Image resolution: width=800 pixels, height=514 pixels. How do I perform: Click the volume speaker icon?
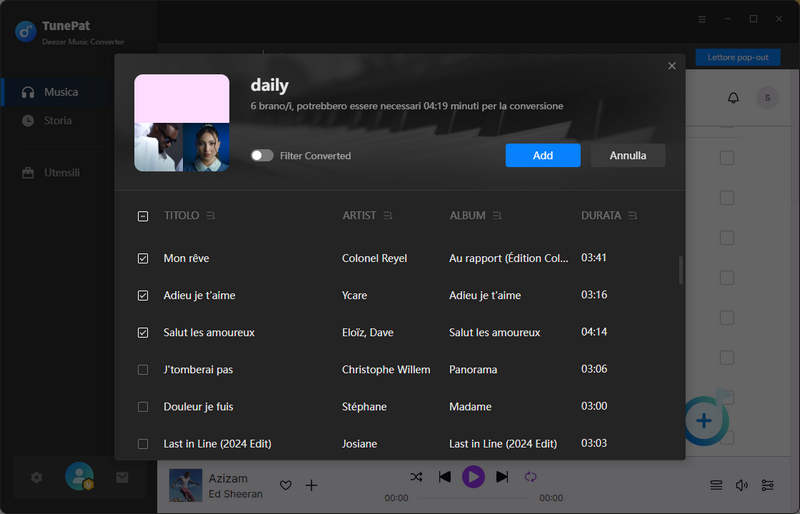741,485
